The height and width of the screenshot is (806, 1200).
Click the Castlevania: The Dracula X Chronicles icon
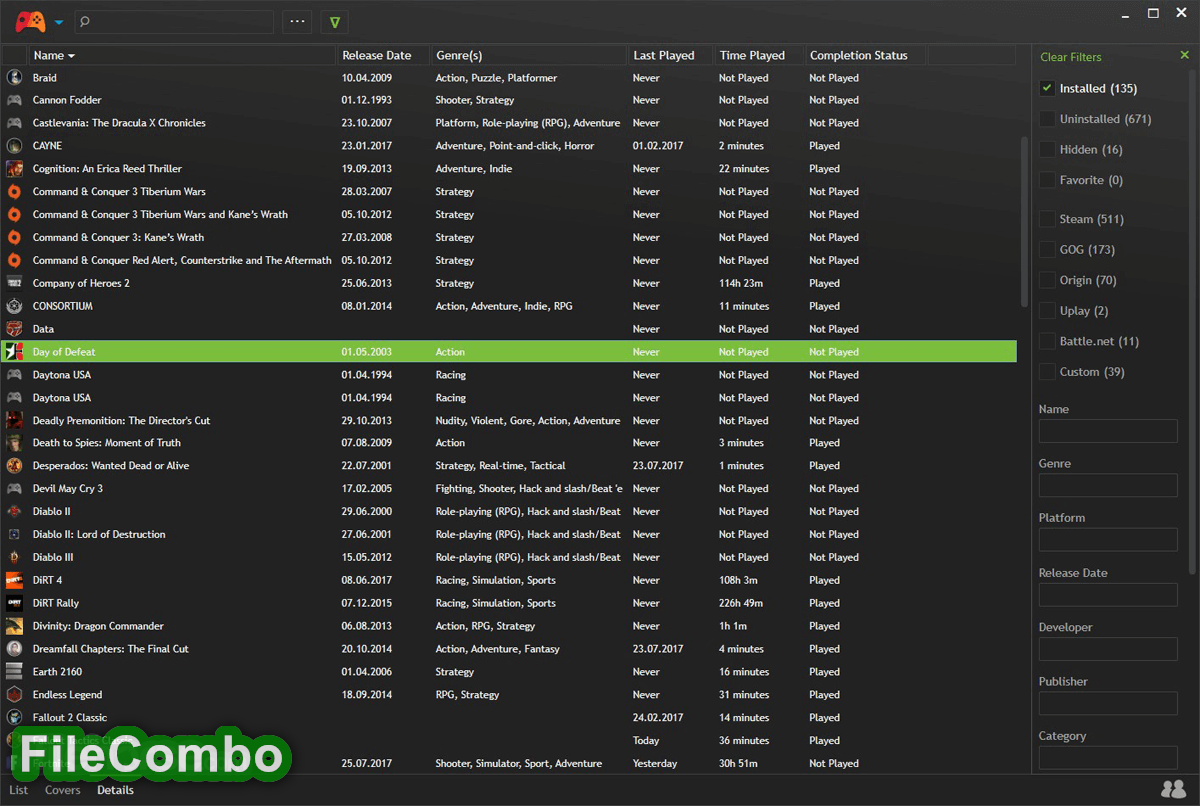[14, 123]
